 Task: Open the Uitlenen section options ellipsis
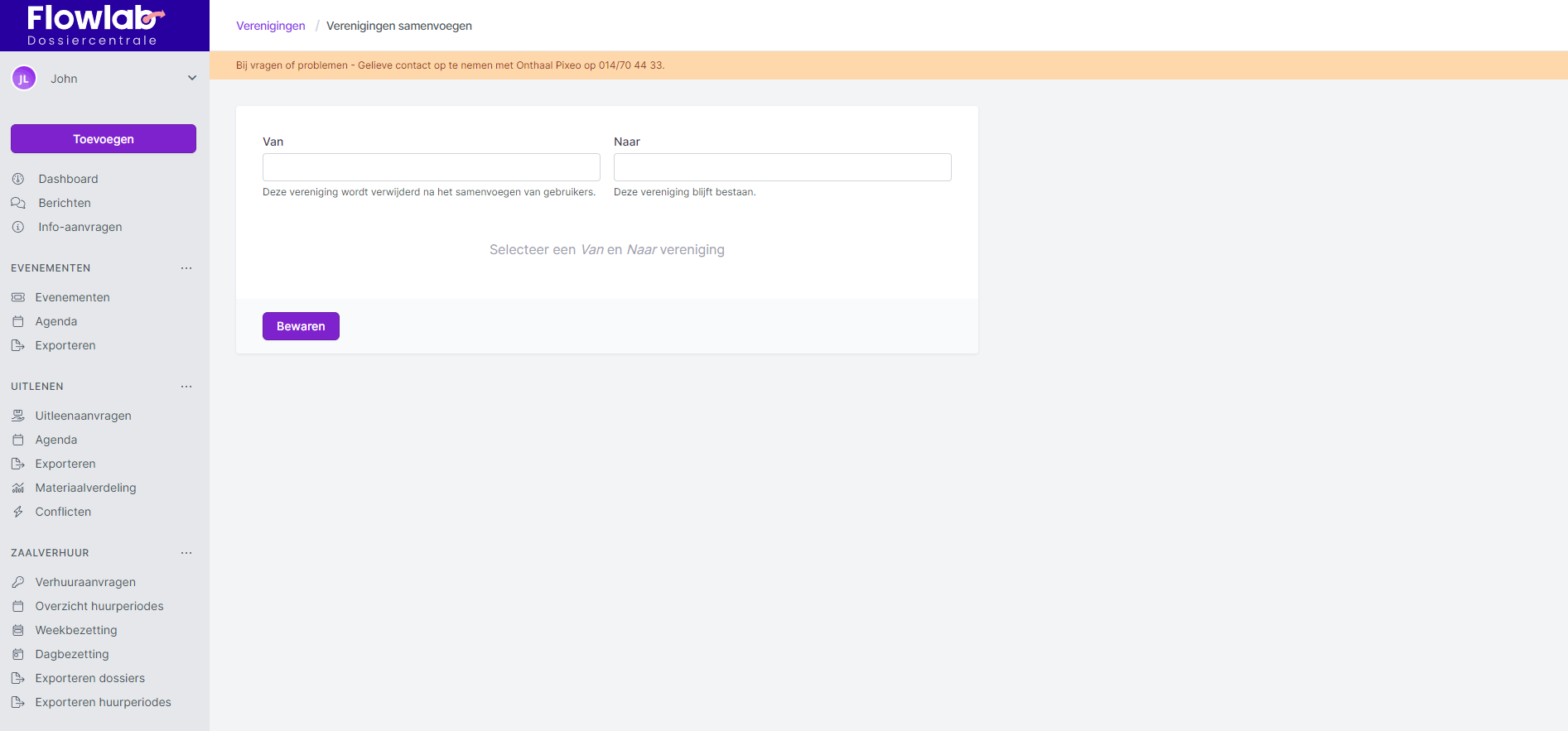click(x=186, y=387)
